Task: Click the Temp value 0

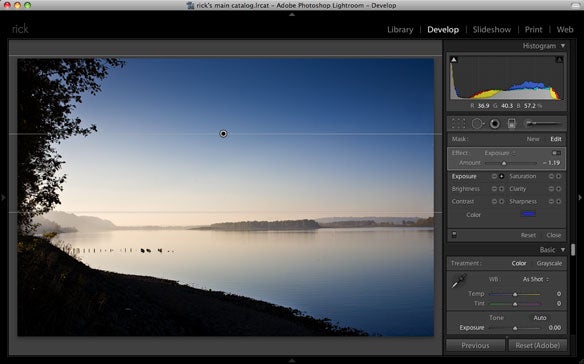Action: pyautogui.click(x=559, y=294)
